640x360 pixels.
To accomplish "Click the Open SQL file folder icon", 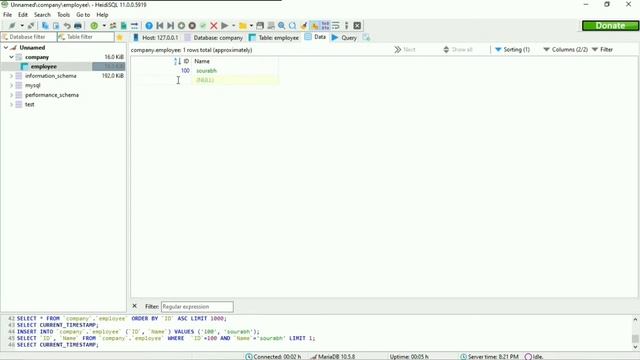I will (x=243, y=26).
